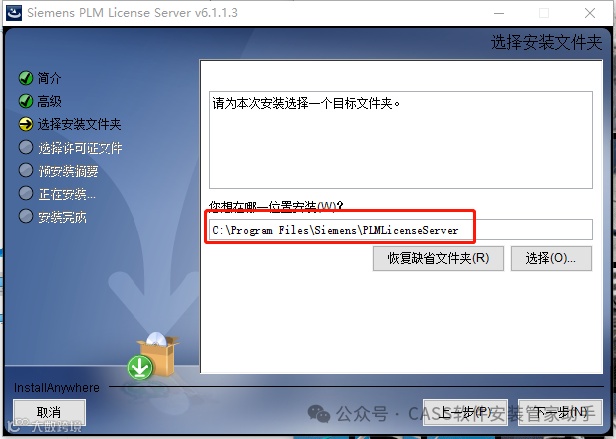Click the 恢复缺省文件夹(R) button
The image size is (616, 439).
click(x=438, y=258)
